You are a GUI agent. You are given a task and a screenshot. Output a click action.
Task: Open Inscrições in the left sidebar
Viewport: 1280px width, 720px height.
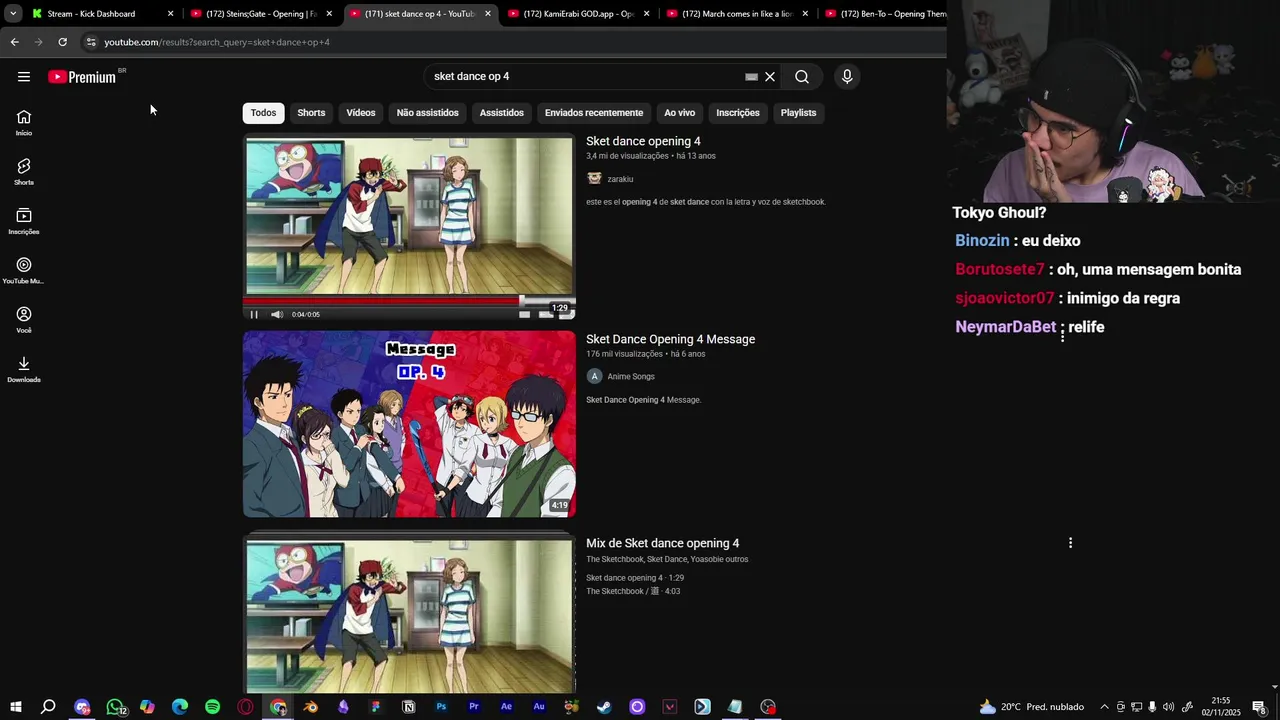(24, 221)
